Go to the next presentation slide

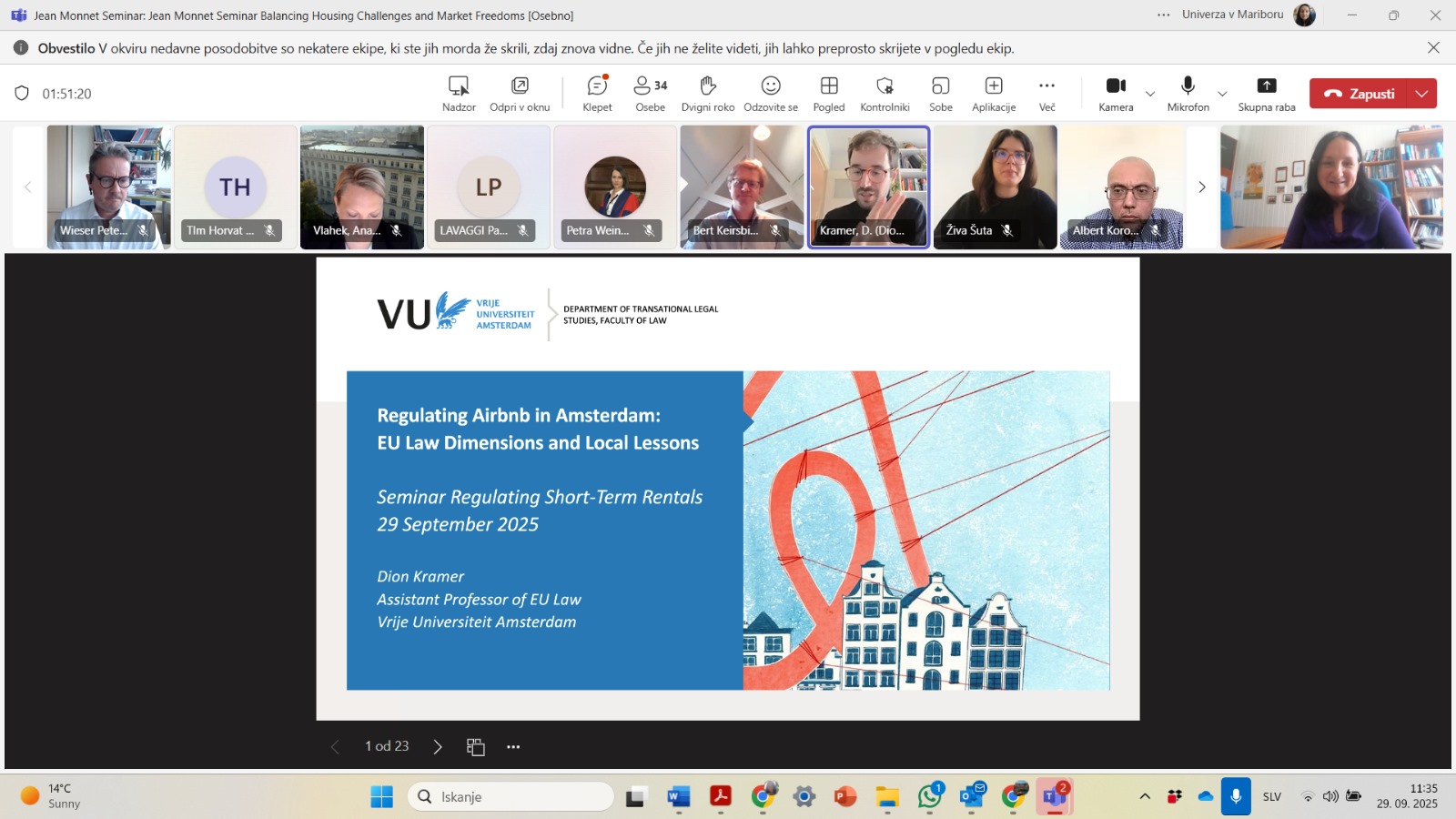[438, 747]
